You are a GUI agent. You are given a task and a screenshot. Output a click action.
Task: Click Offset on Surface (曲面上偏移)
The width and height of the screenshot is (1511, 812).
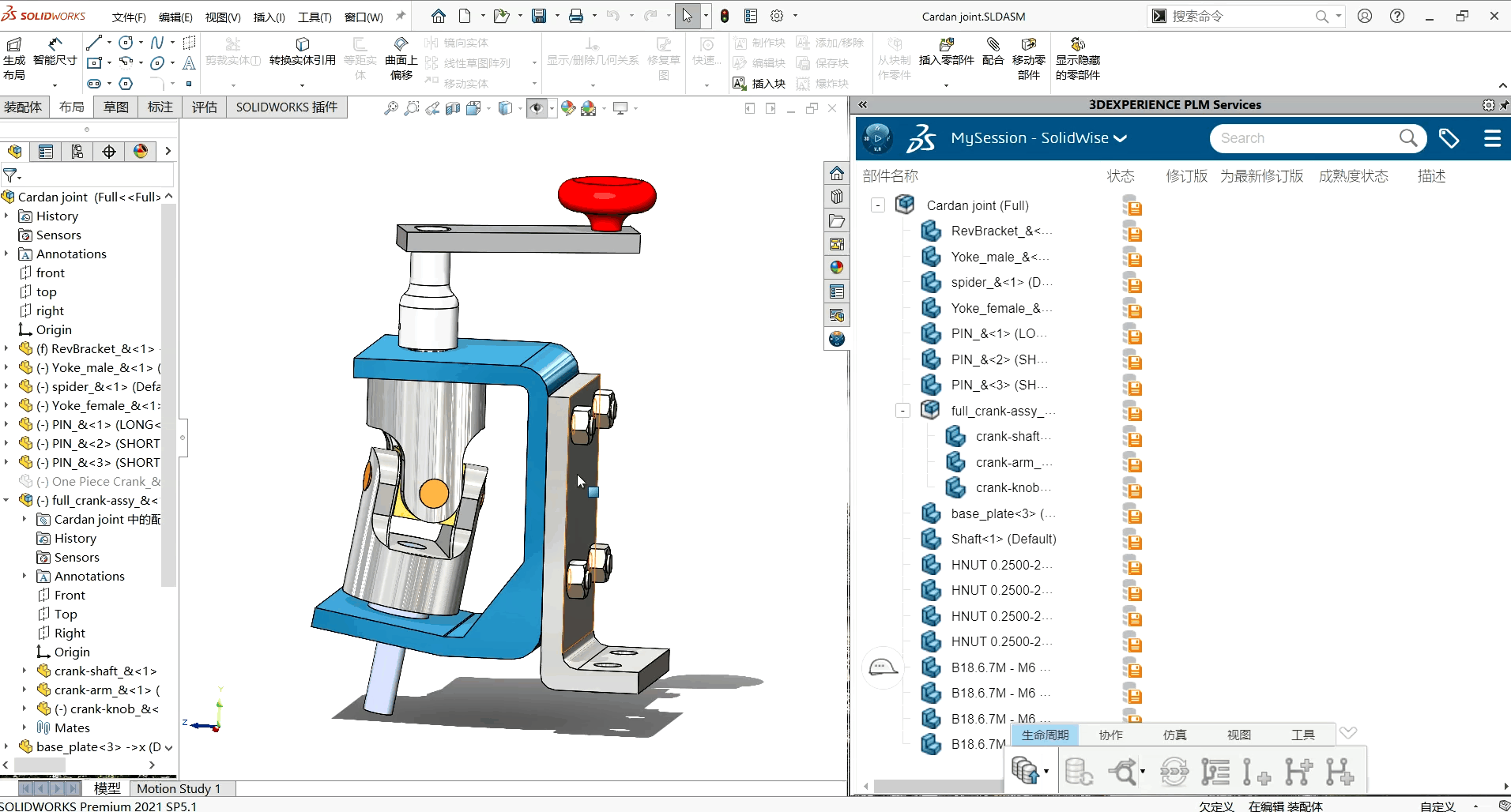coord(401,58)
